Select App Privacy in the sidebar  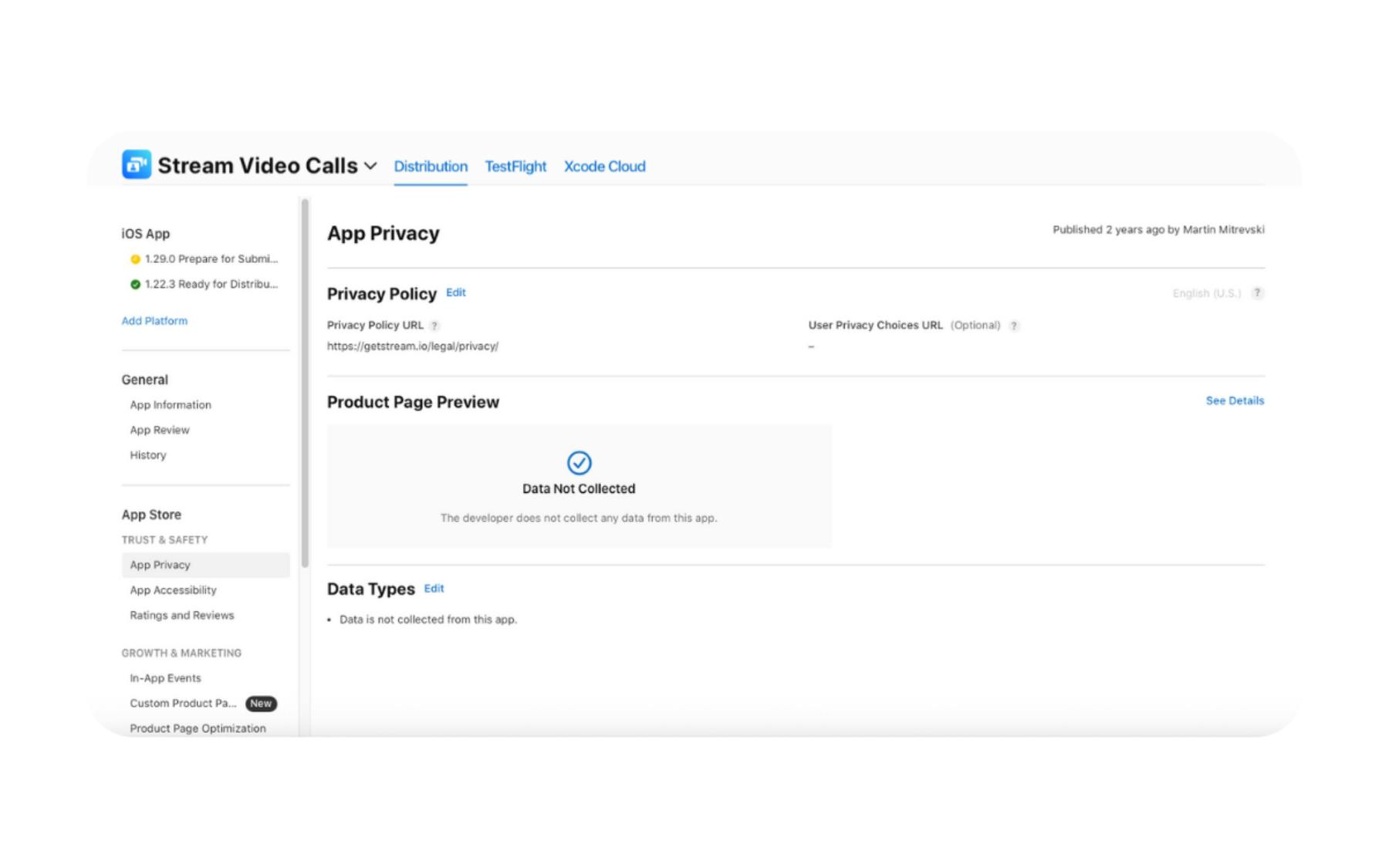(206, 565)
